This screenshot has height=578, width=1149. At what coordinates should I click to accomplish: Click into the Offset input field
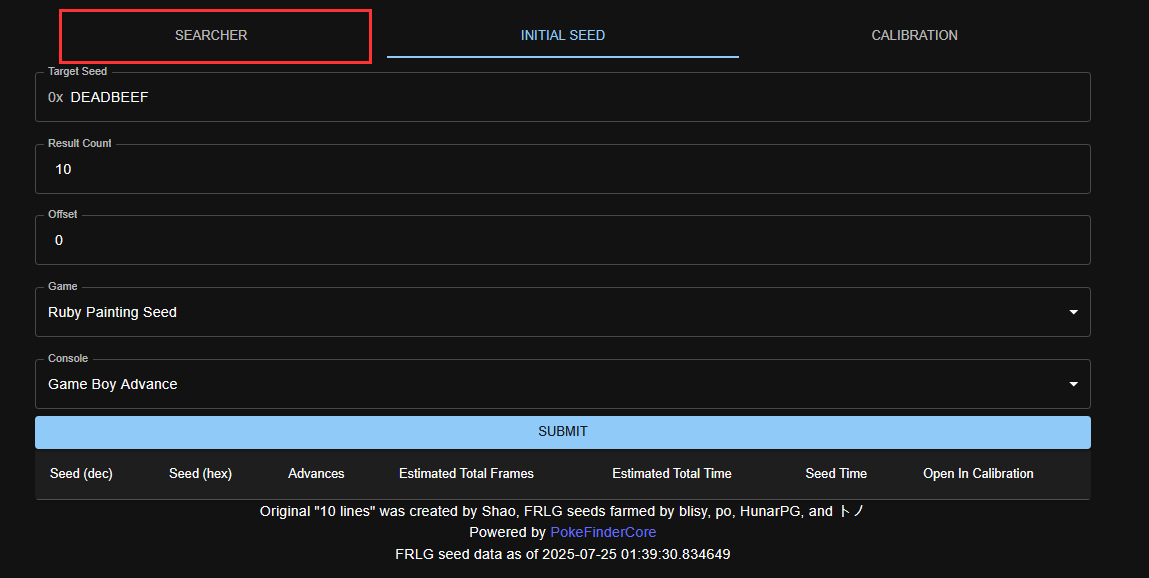tap(562, 241)
